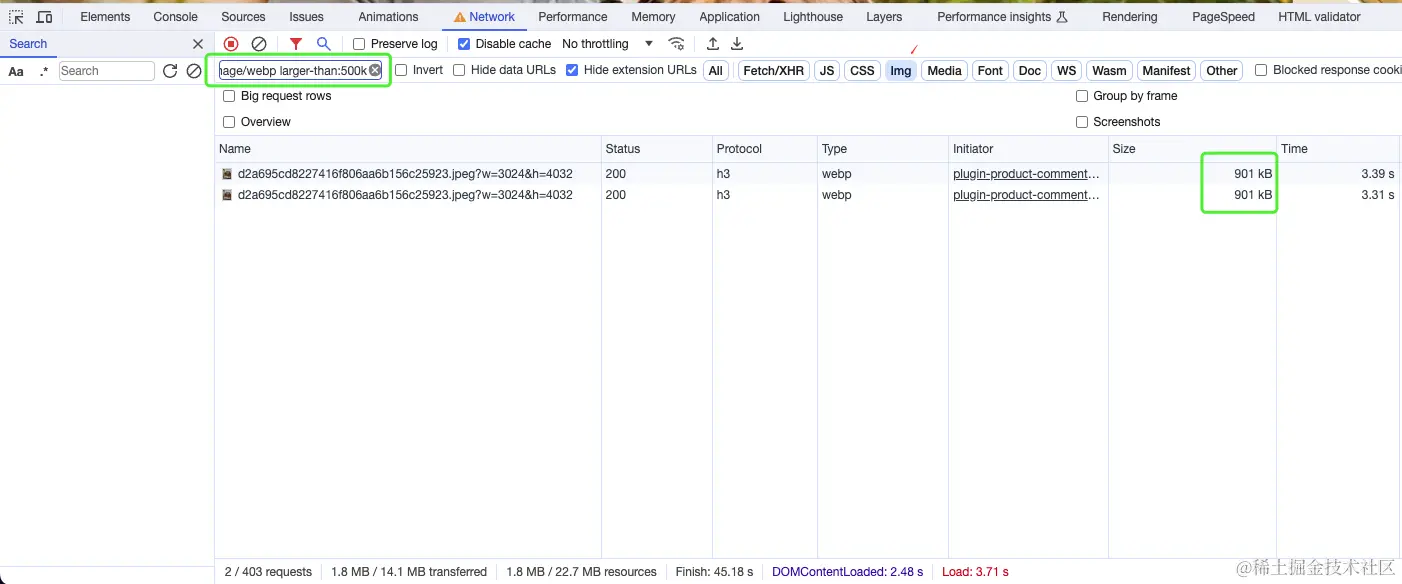This screenshot has height=584, width=1402.
Task: Filter by Font requests
Action: click(x=990, y=71)
